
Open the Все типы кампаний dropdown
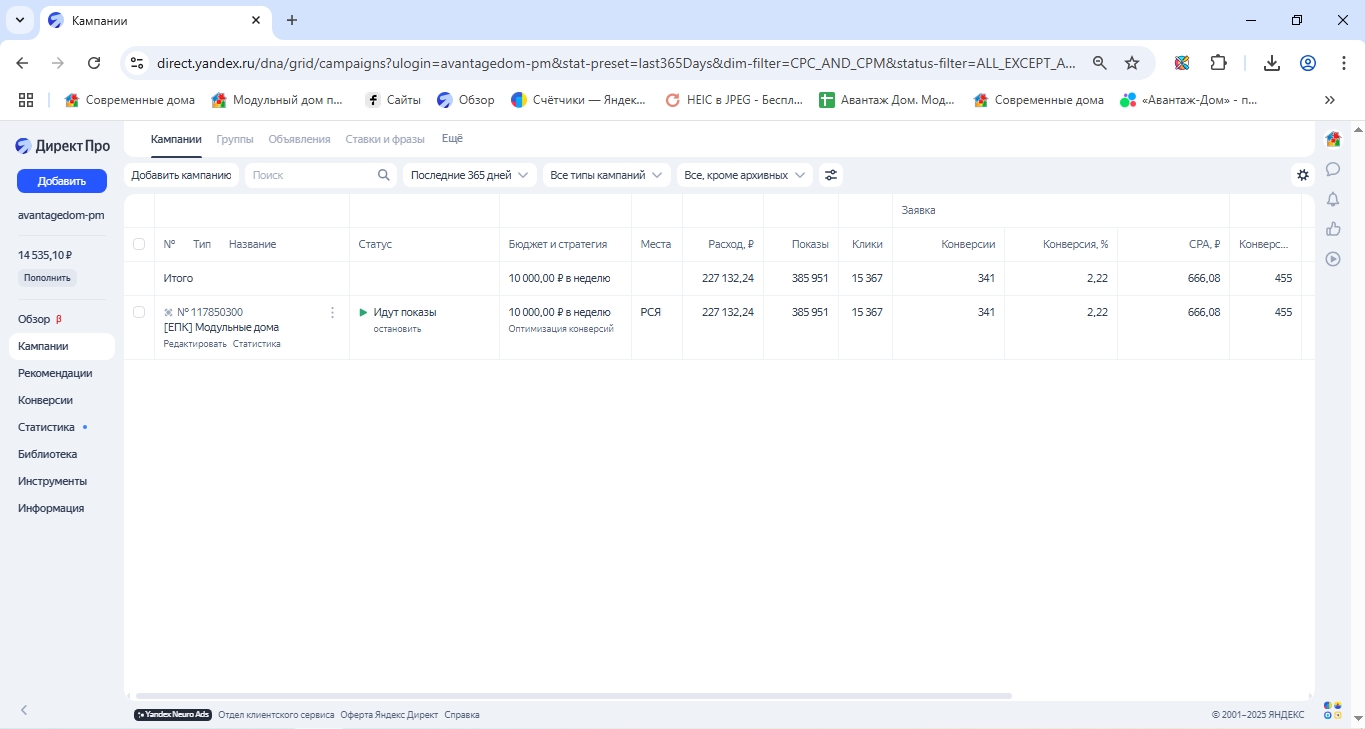pyautogui.click(x=605, y=175)
